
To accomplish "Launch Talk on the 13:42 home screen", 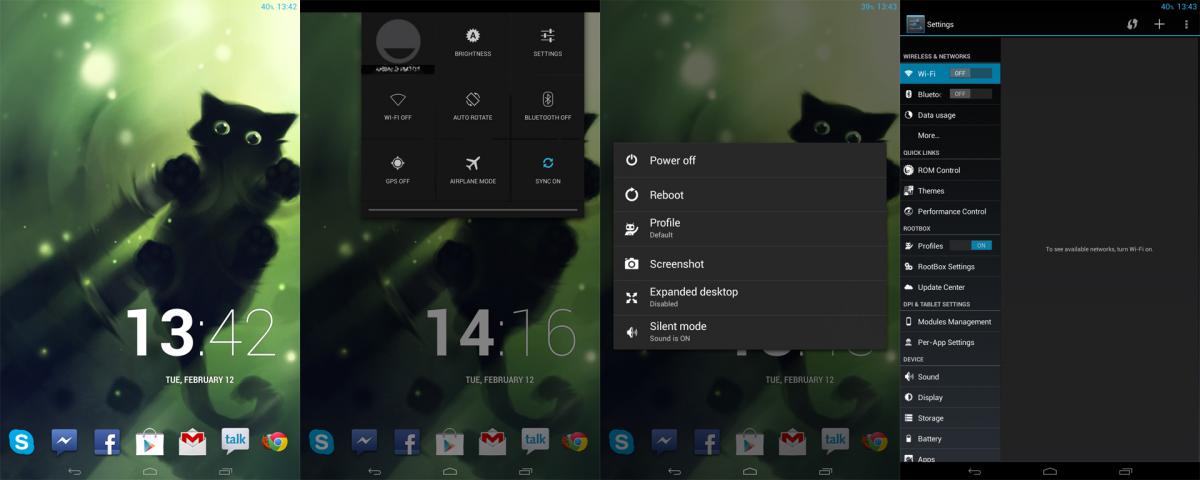I will click(x=235, y=441).
